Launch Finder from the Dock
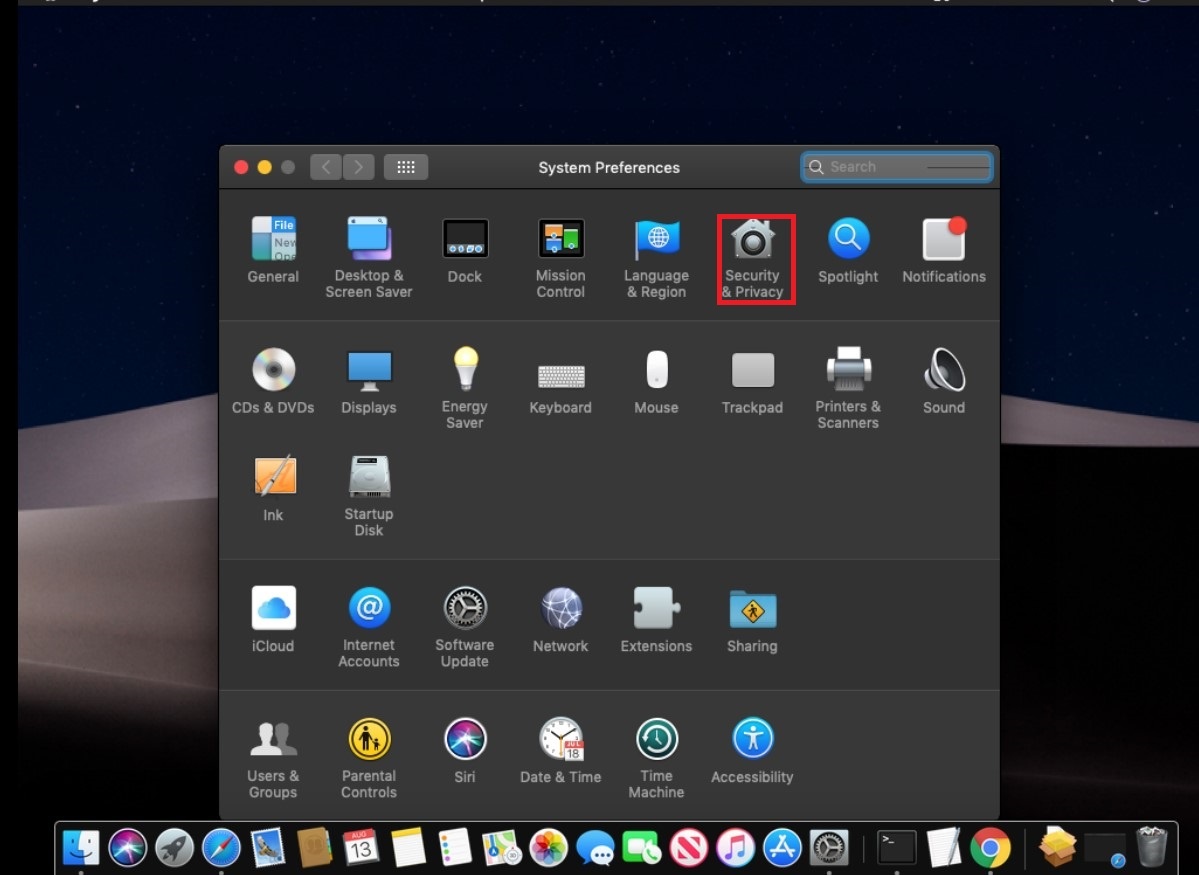The width and height of the screenshot is (1199, 875). [x=81, y=847]
